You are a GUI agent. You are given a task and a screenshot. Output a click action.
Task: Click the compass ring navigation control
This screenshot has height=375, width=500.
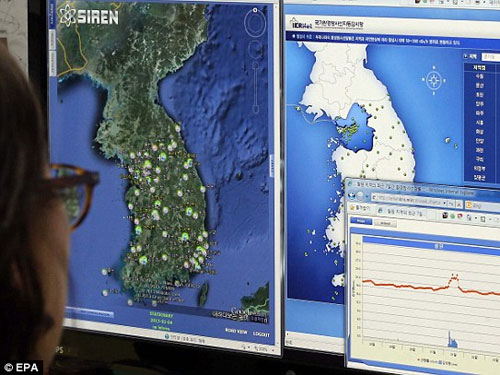[255, 22]
